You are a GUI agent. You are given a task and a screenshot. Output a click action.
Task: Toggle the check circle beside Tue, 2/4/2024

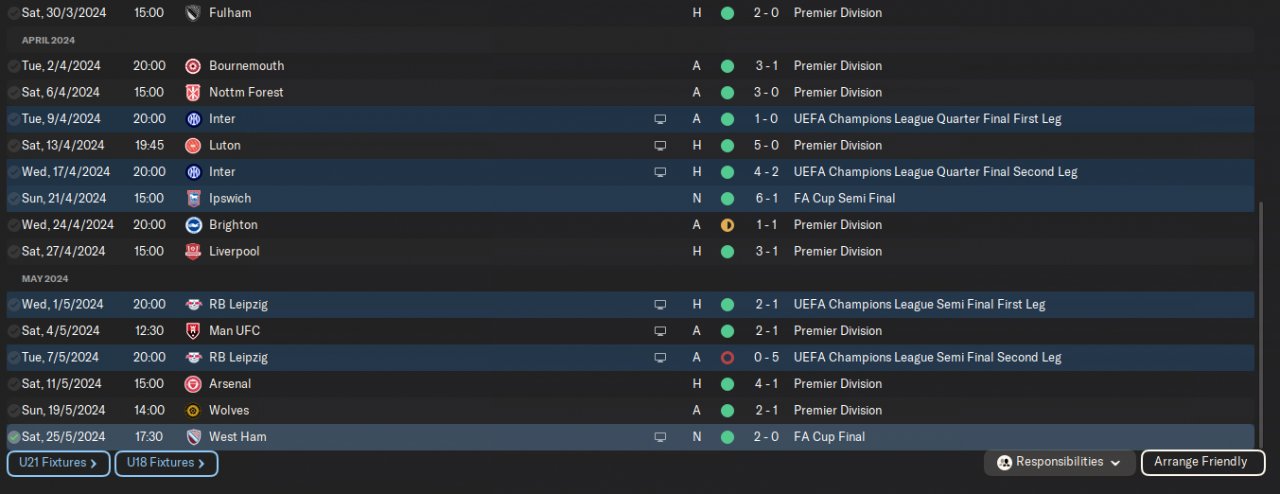pos(14,66)
